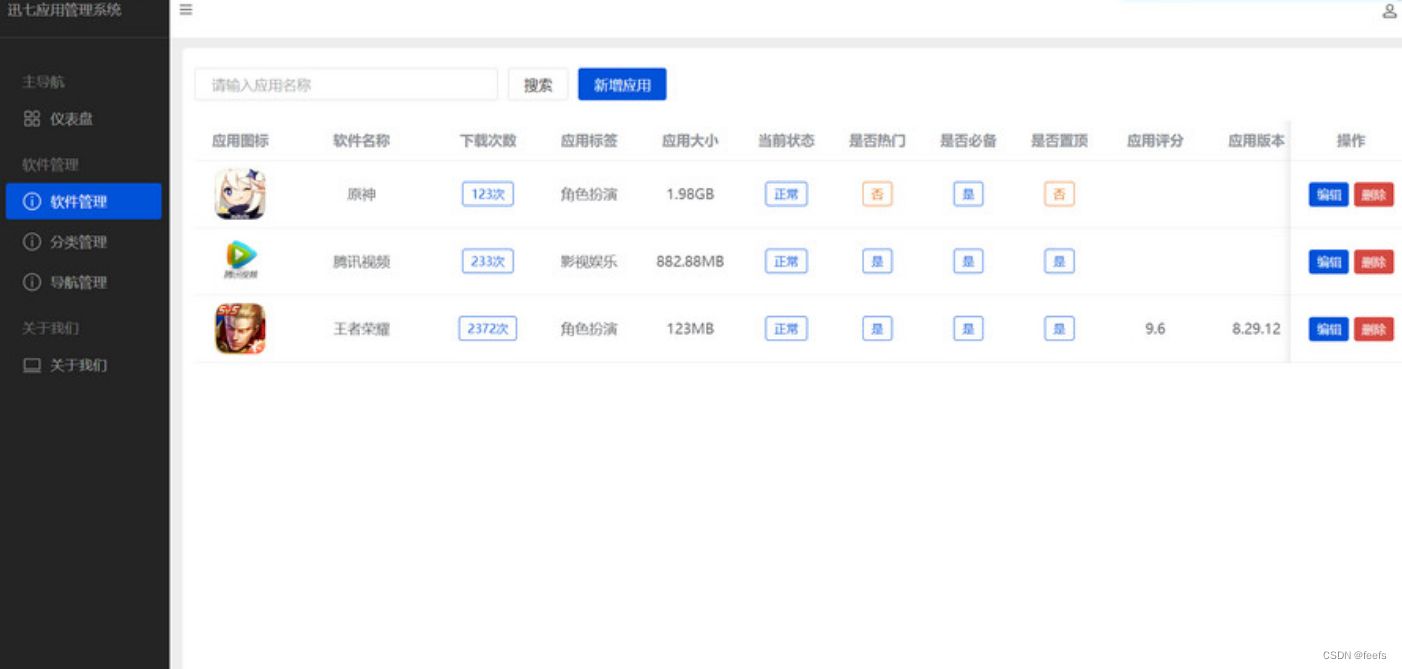Viewport: 1402px width, 669px height.
Task: Click the application name search input field
Action: (345, 84)
